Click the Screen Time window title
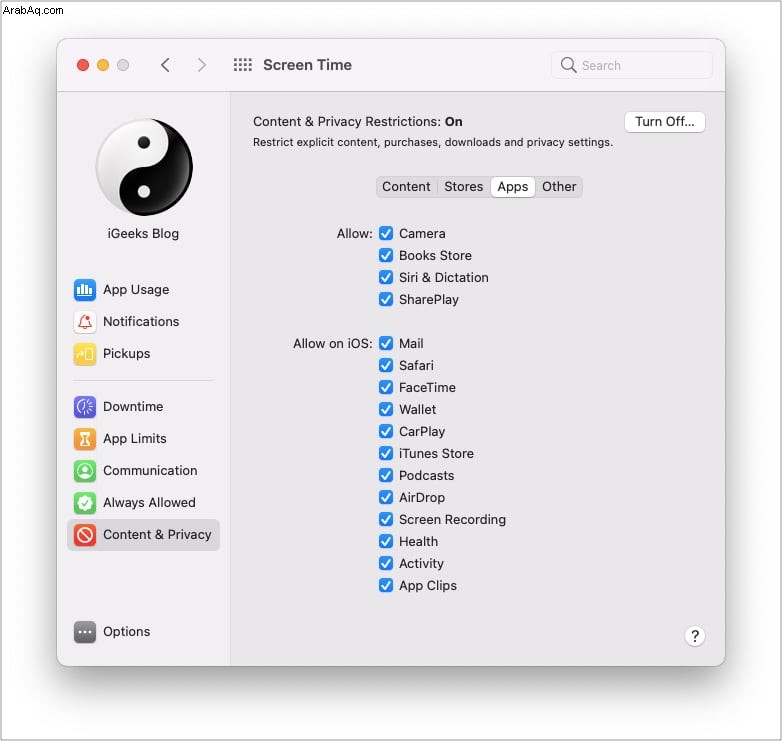Image resolution: width=782 pixels, height=741 pixels. pyautogui.click(x=307, y=65)
